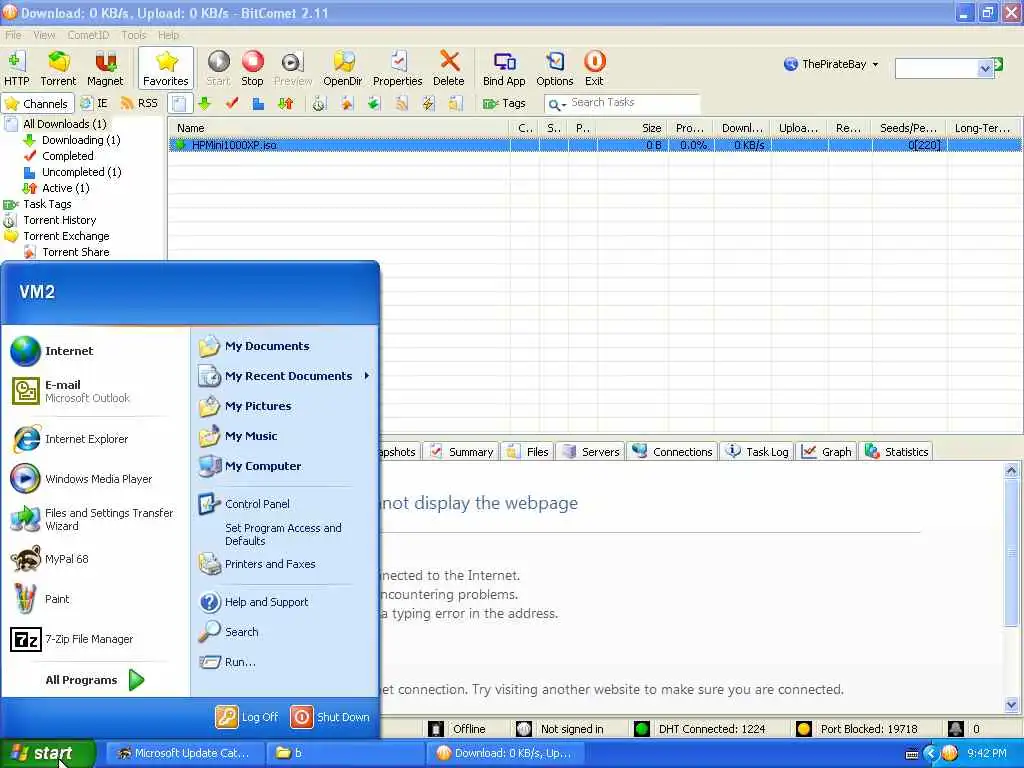This screenshot has width=1024, height=768.
Task: Click scroll down arrow in detail pane
Action: (x=1011, y=705)
